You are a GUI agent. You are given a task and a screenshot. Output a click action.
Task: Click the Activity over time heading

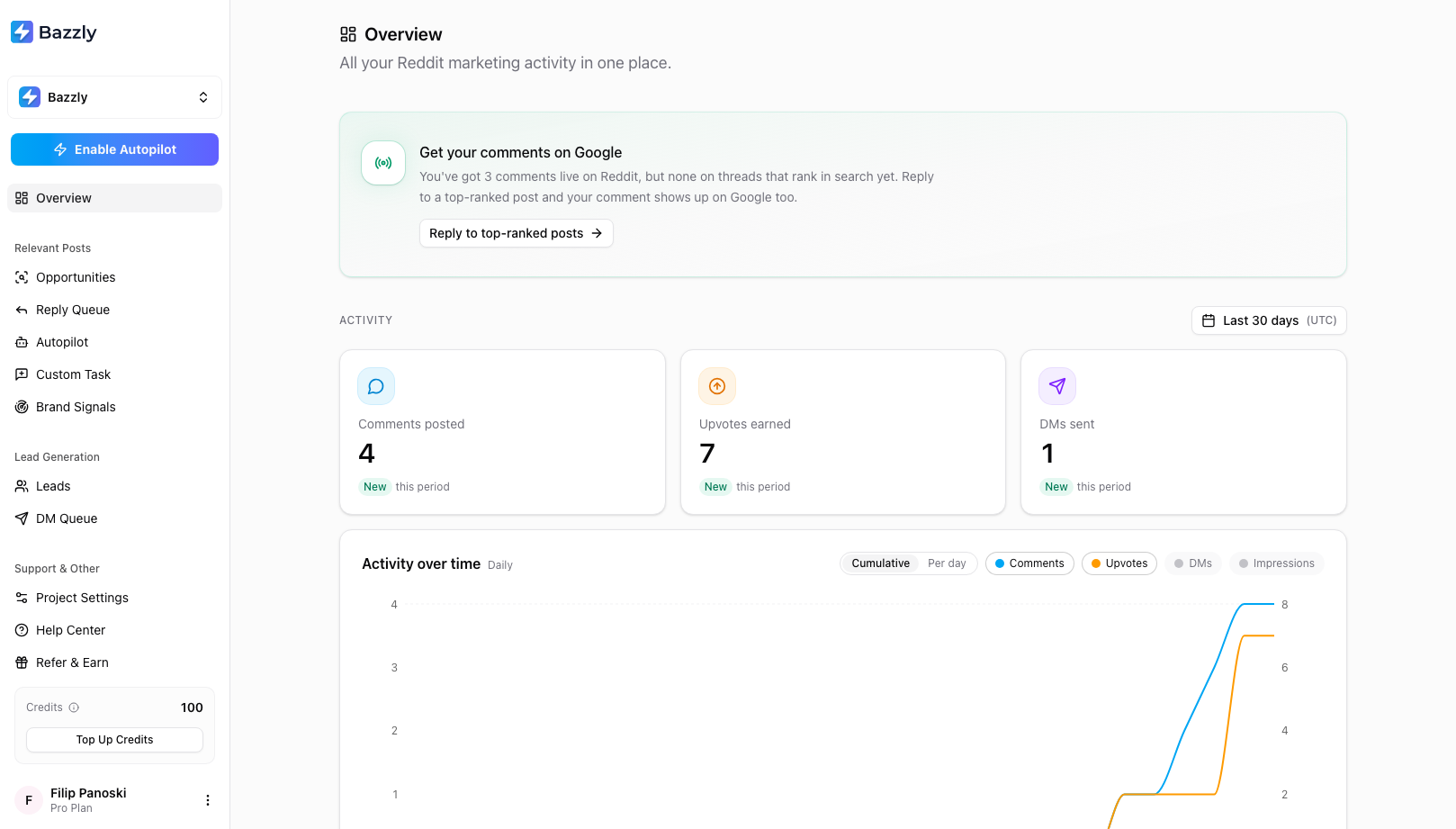click(421, 563)
